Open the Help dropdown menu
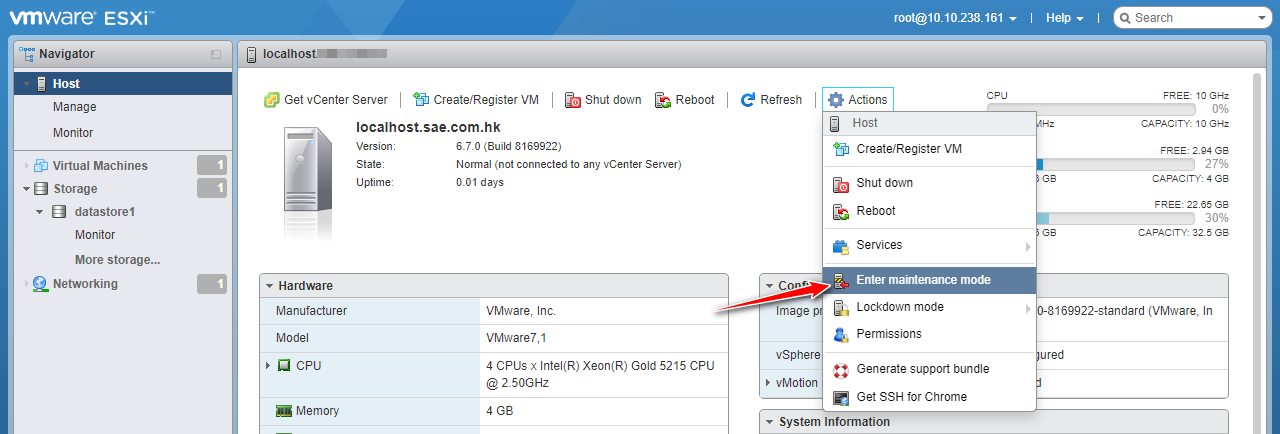1280x434 pixels. (x=1064, y=18)
